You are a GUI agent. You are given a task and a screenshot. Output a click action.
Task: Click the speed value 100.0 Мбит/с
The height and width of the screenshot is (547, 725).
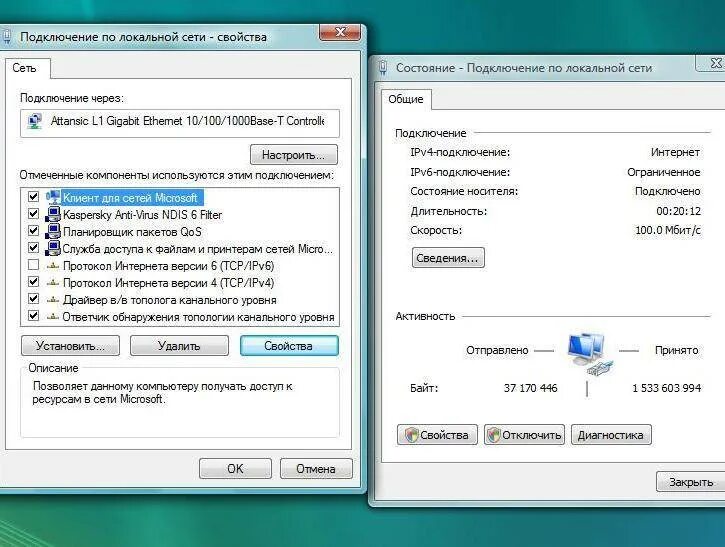(668, 230)
